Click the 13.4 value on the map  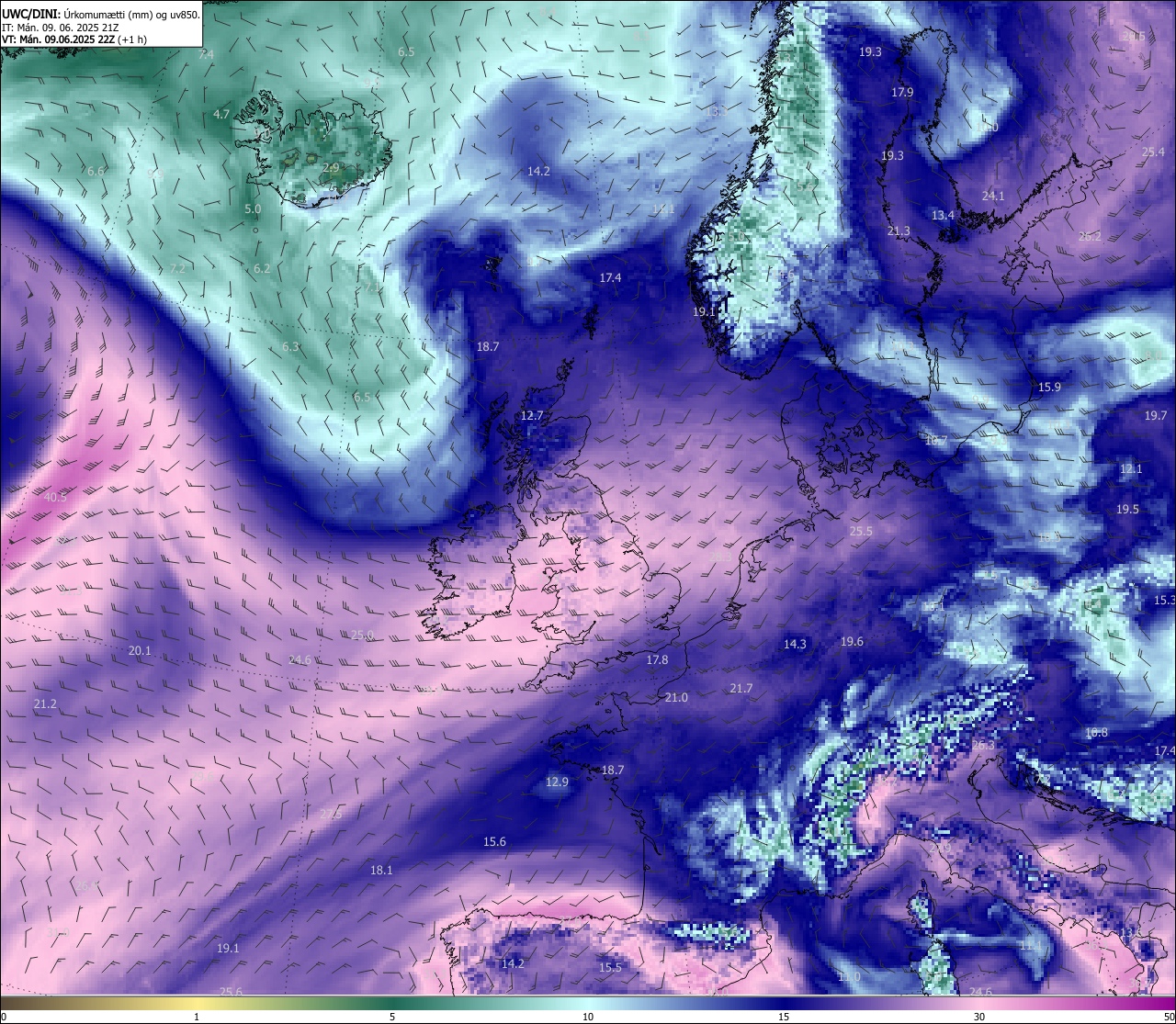click(x=943, y=216)
